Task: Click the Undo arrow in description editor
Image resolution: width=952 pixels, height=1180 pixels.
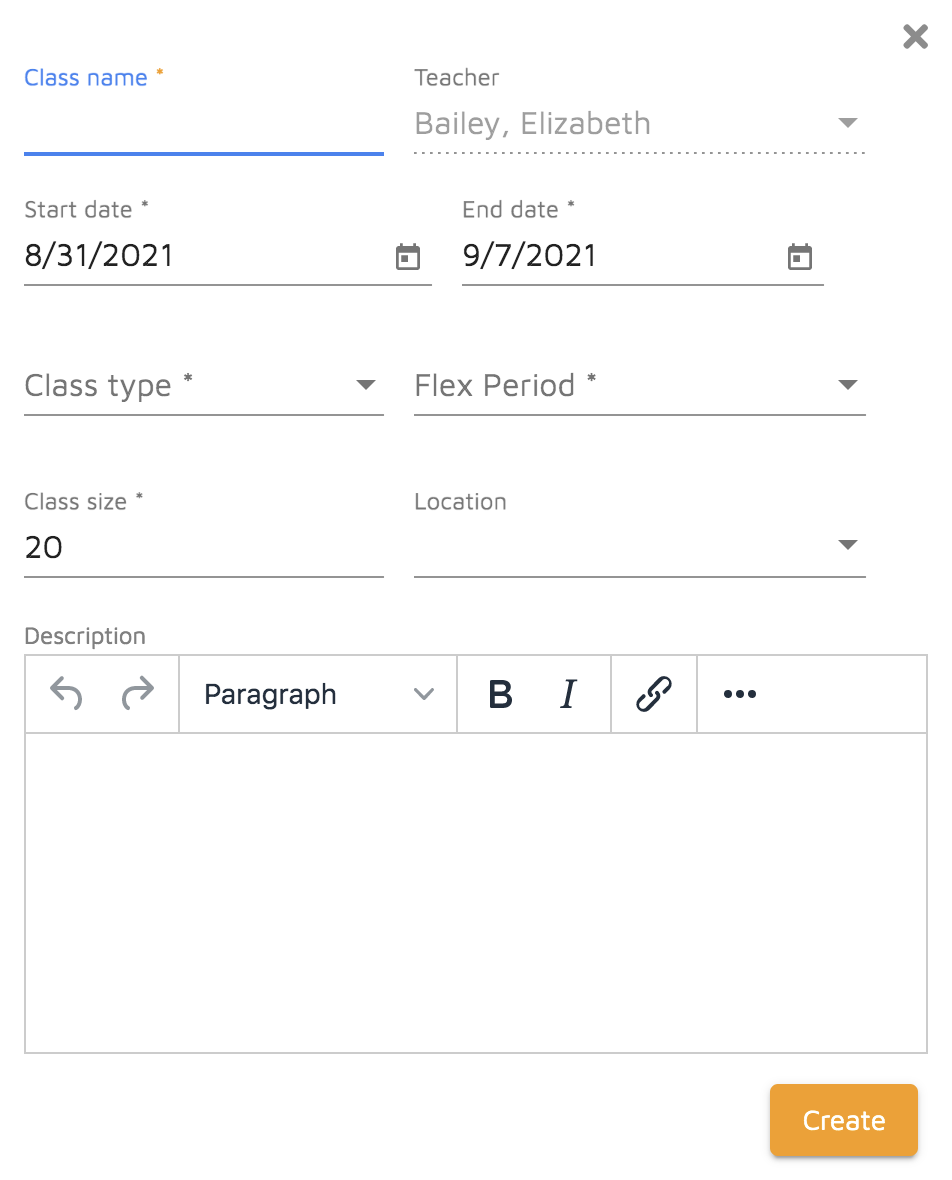Action: pos(66,694)
